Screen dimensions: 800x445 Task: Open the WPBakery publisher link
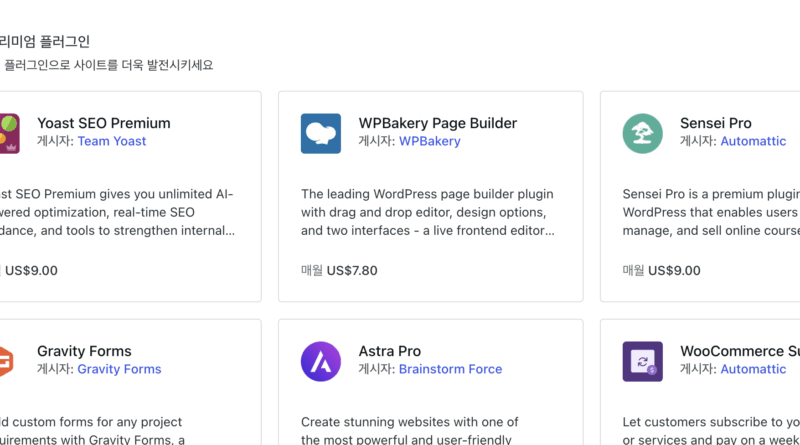[430, 141]
